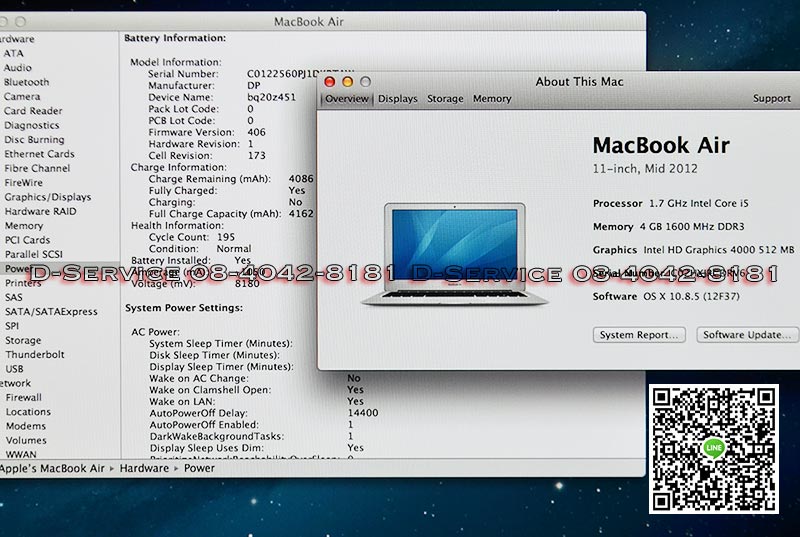This screenshot has width=800, height=537.
Task: Click Apple's MacBook Air in path bar
Action: pos(52,468)
